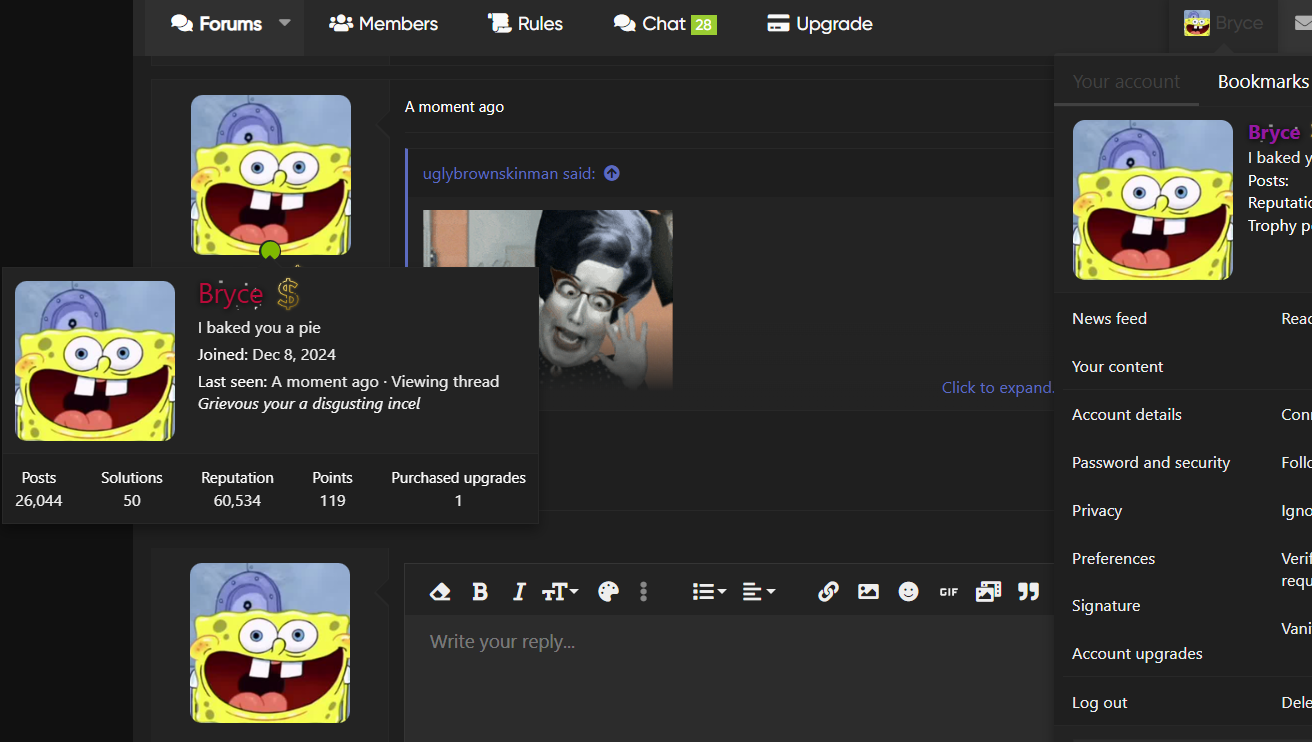
Task: Expand the font size dropdown
Action: click(x=560, y=592)
